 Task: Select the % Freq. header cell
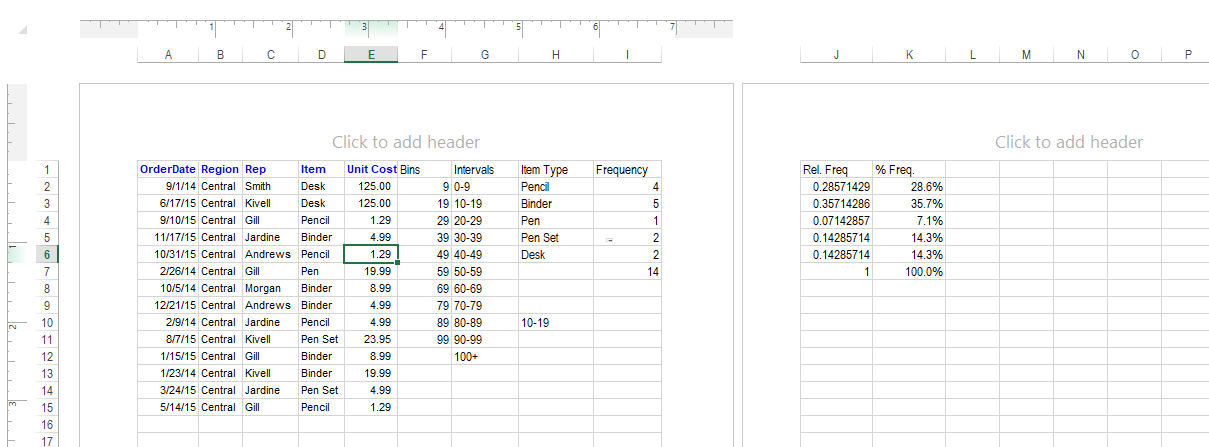909,170
